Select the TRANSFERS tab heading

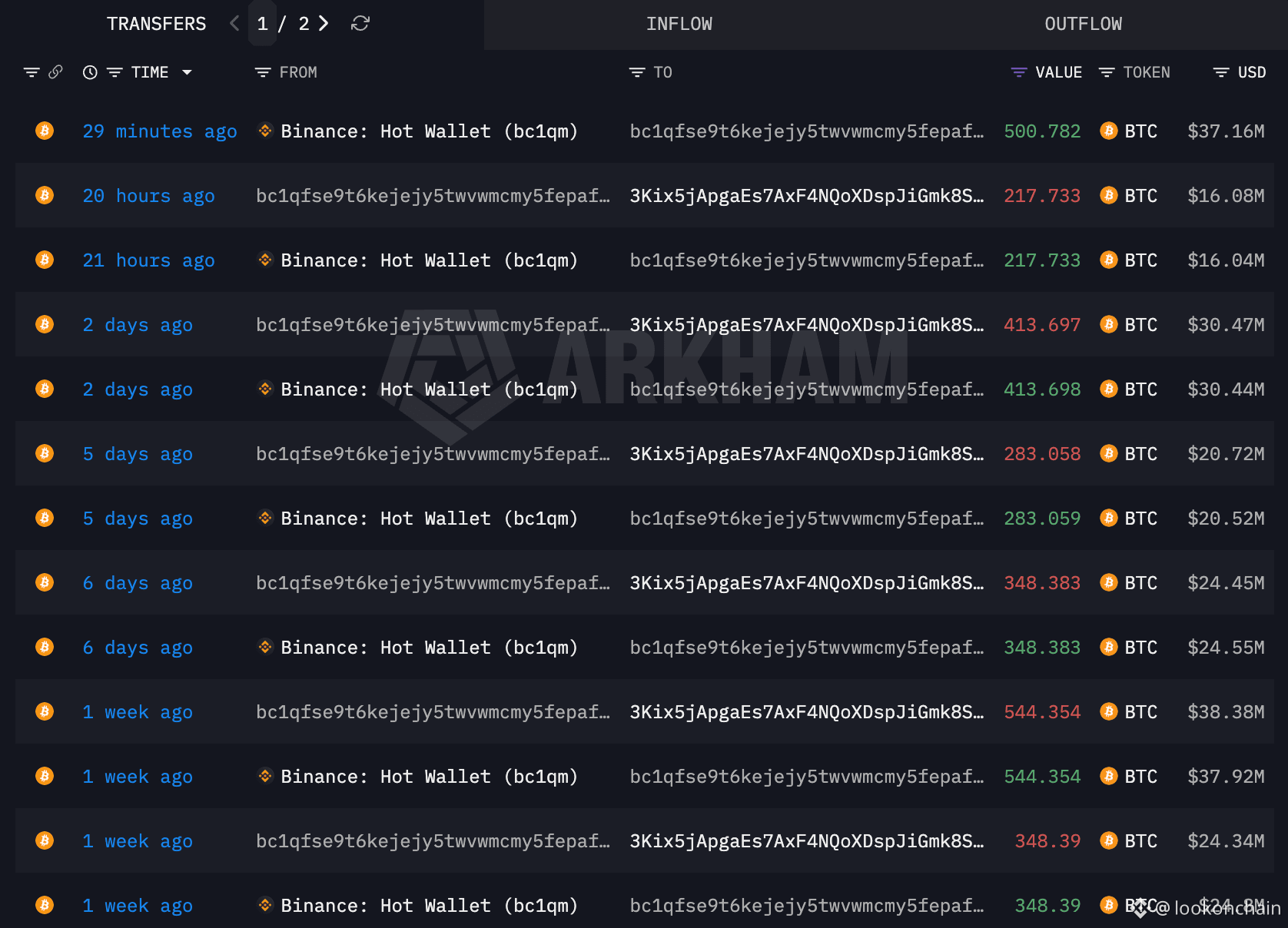pos(157,24)
